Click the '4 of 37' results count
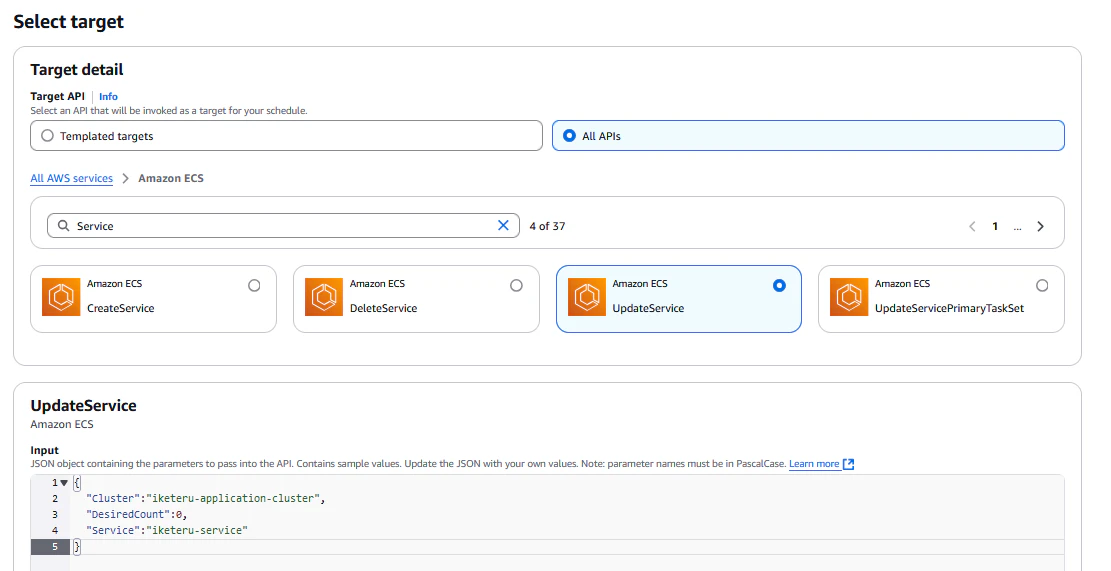Image resolution: width=1111 pixels, height=571 pixels. [547, 227]
